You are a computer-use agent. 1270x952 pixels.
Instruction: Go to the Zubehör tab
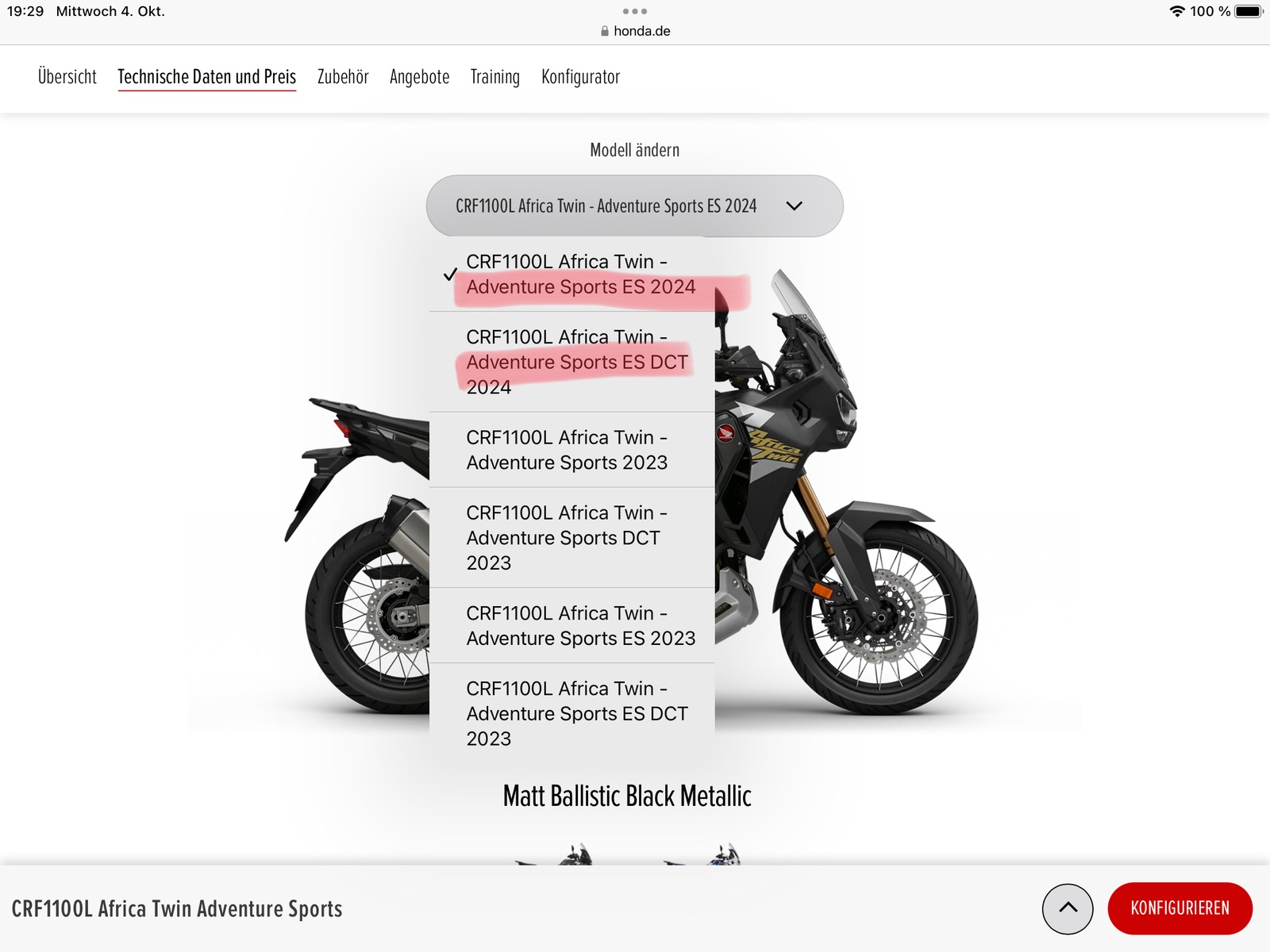click(x=343, y=77)
